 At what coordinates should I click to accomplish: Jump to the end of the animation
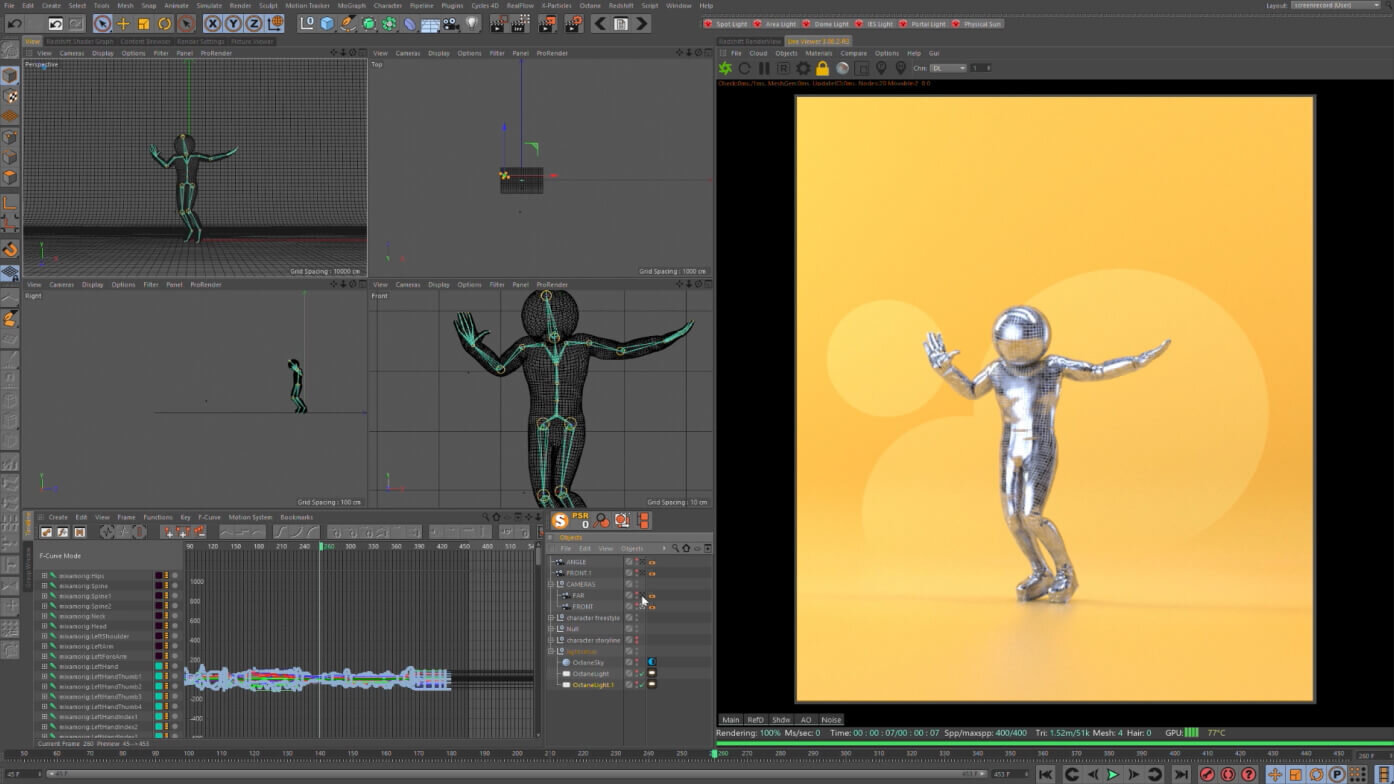1180,774
